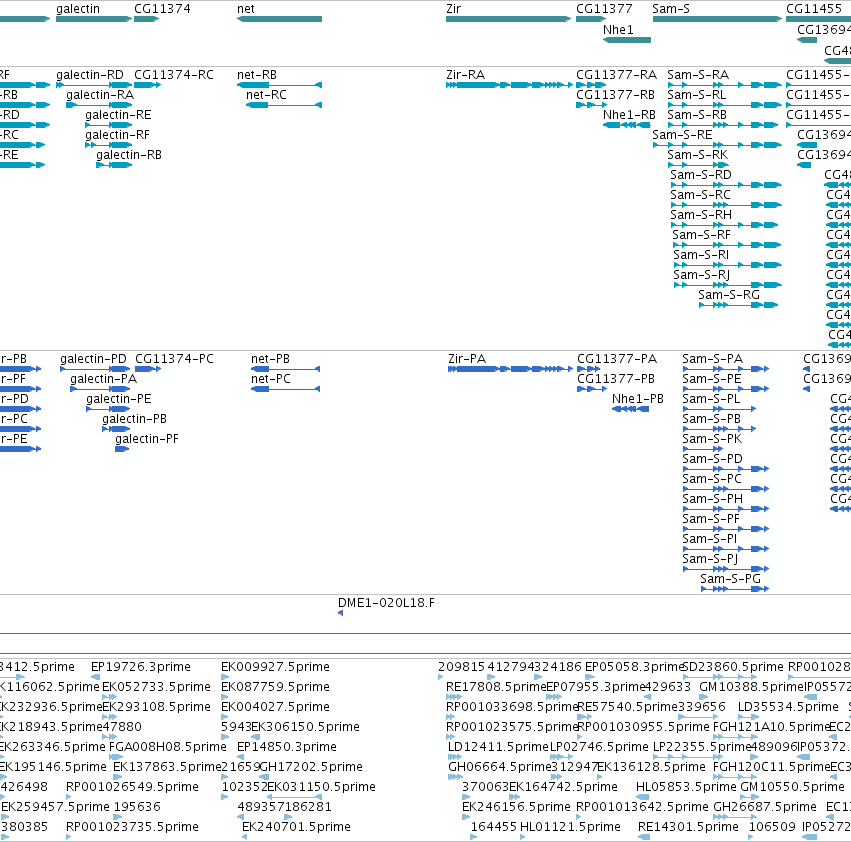Select EST FGA008H08.5prime
This screenshot has height=842, width=851.
(x=117, y=757)
